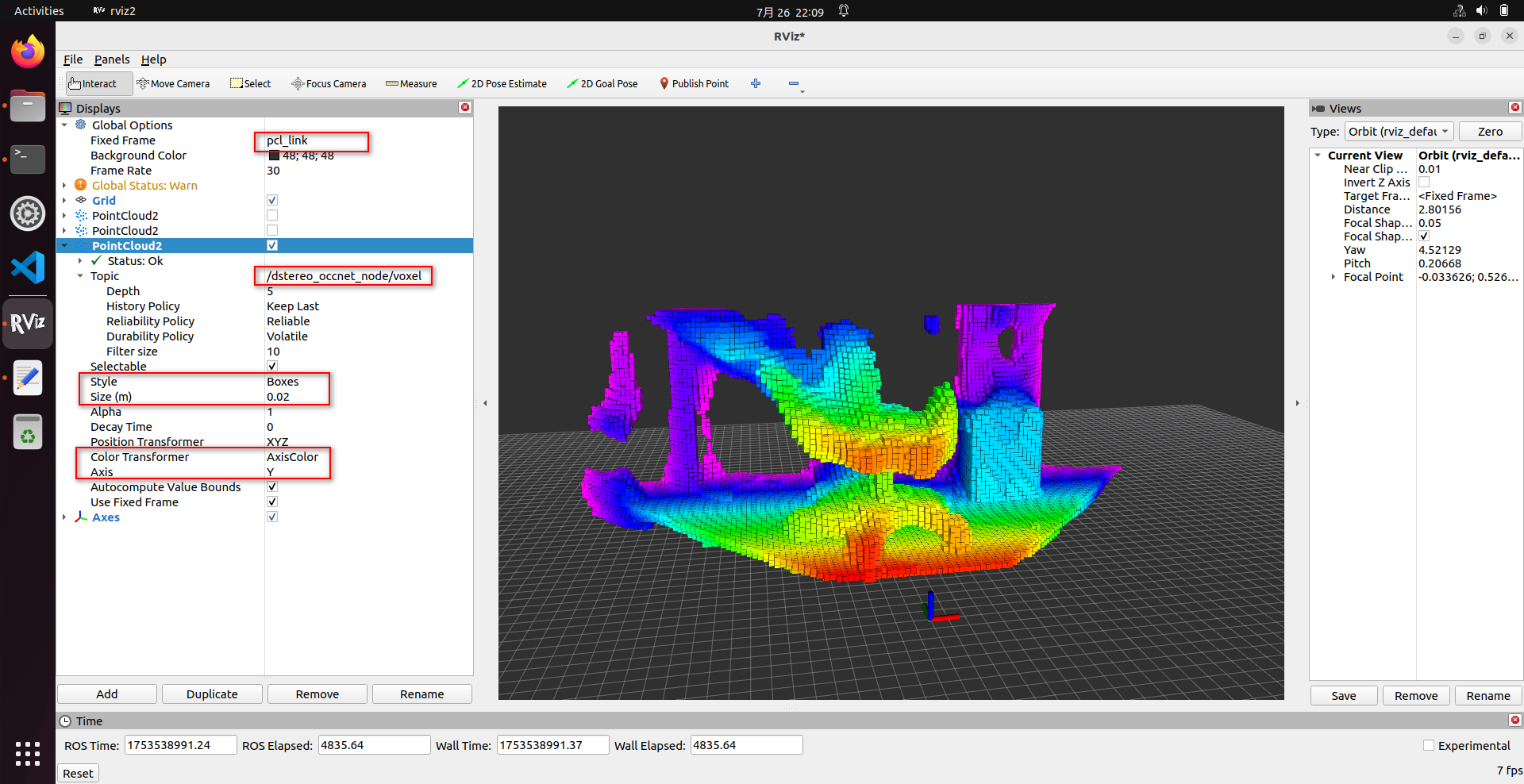Close the Time panel
Viewport: 1524px width, 784px height.
[x=1514, y=720]
